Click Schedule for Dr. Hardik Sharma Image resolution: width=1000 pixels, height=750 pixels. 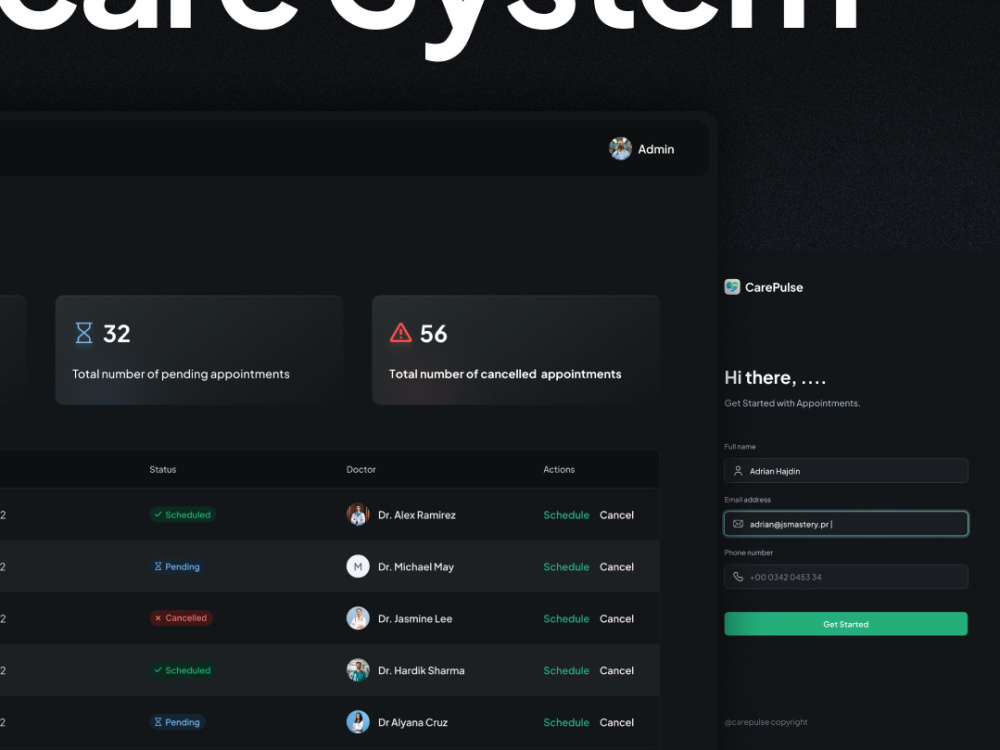pyautogui.click(x=566, y=670)
